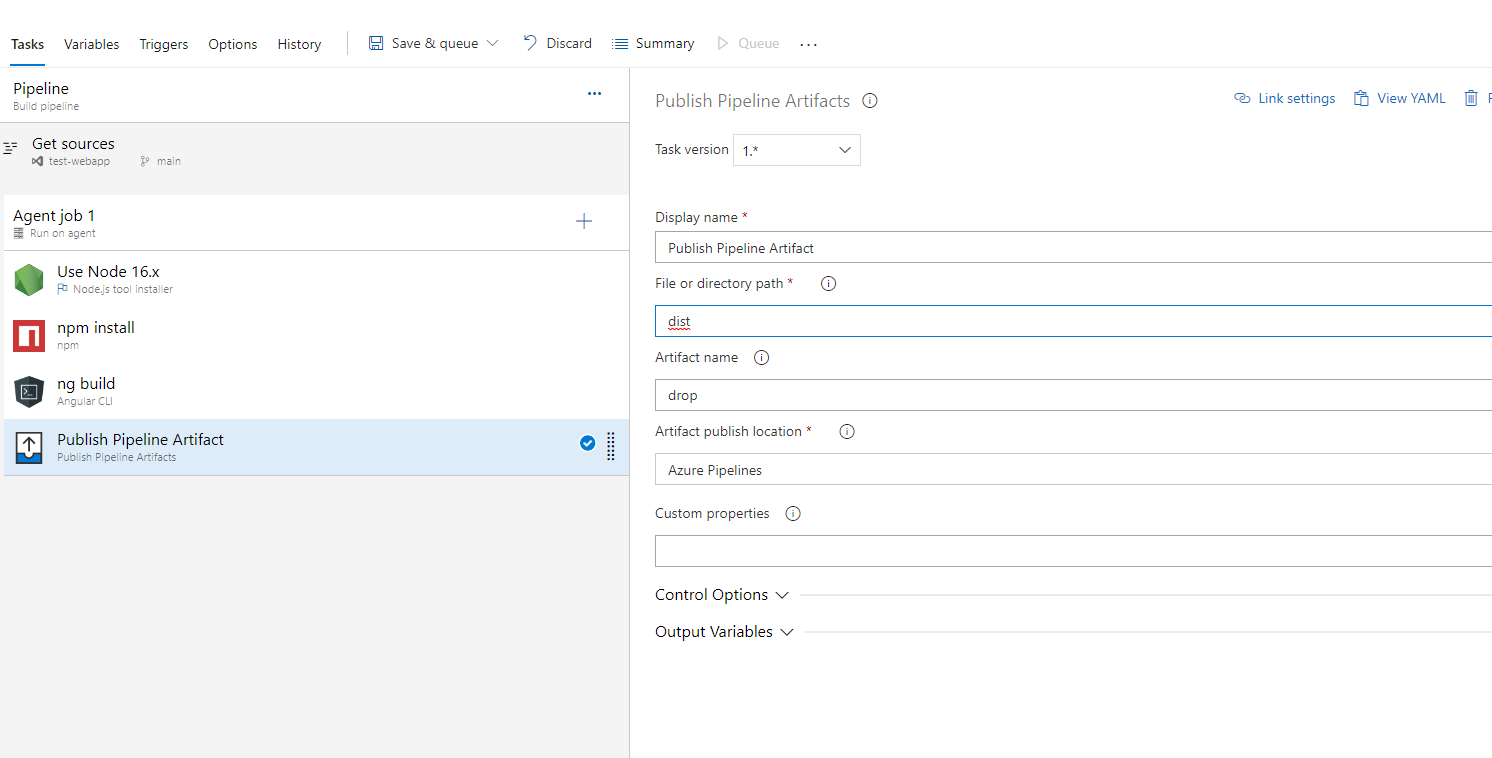Click the Publish Pipeline Artifact upload icon
Viewport: 1492px width, 758px height.
(x=29, y=447)
